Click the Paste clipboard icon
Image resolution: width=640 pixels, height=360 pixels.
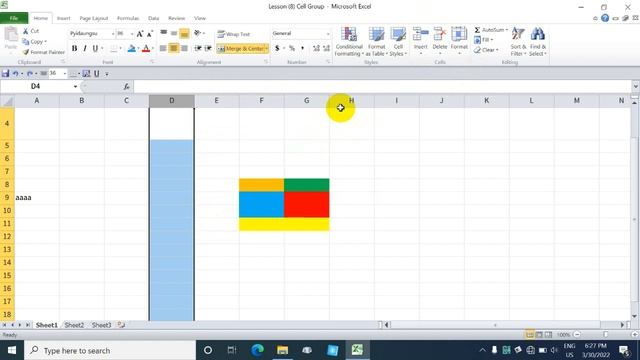coord(11,35)
